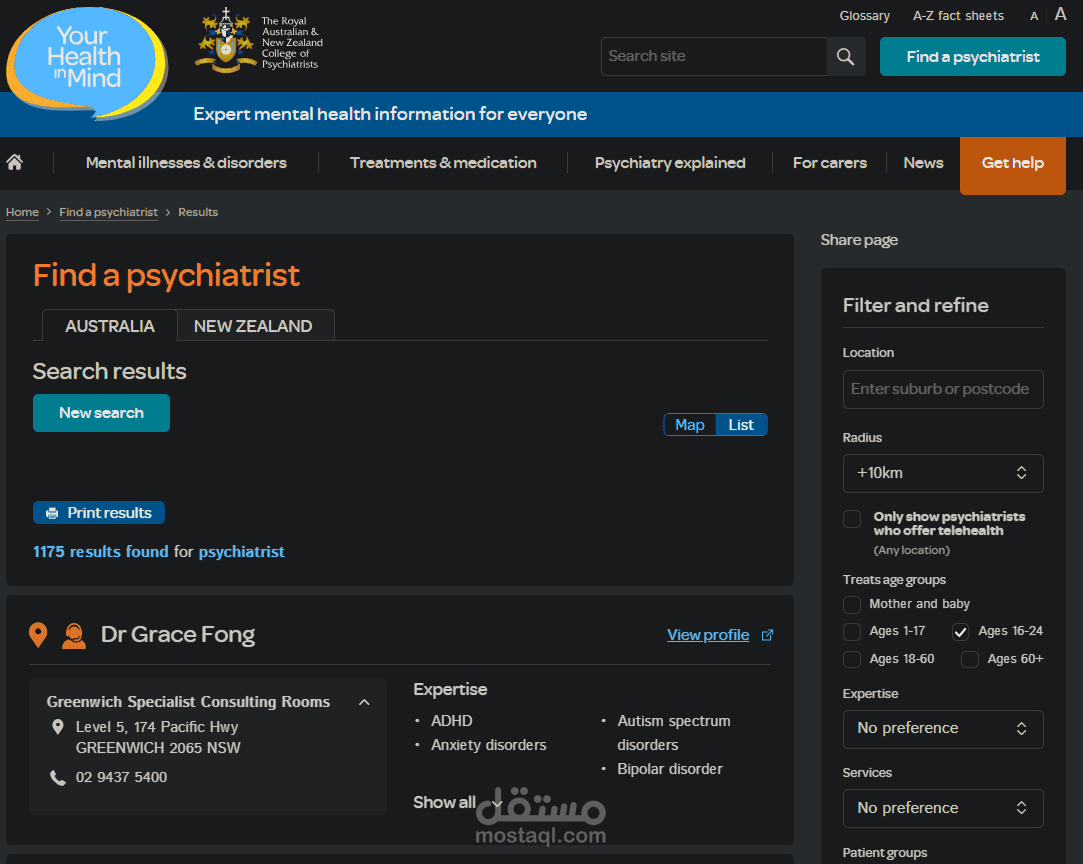The image size is (1083, 864).
Task: Select larger text size A
Action: 1060,15
